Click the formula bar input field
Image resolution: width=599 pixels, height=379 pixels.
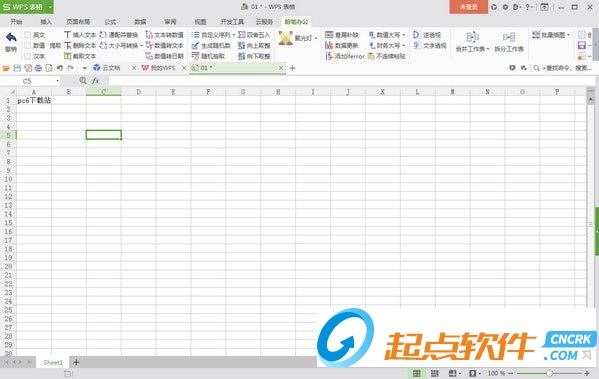351,81
